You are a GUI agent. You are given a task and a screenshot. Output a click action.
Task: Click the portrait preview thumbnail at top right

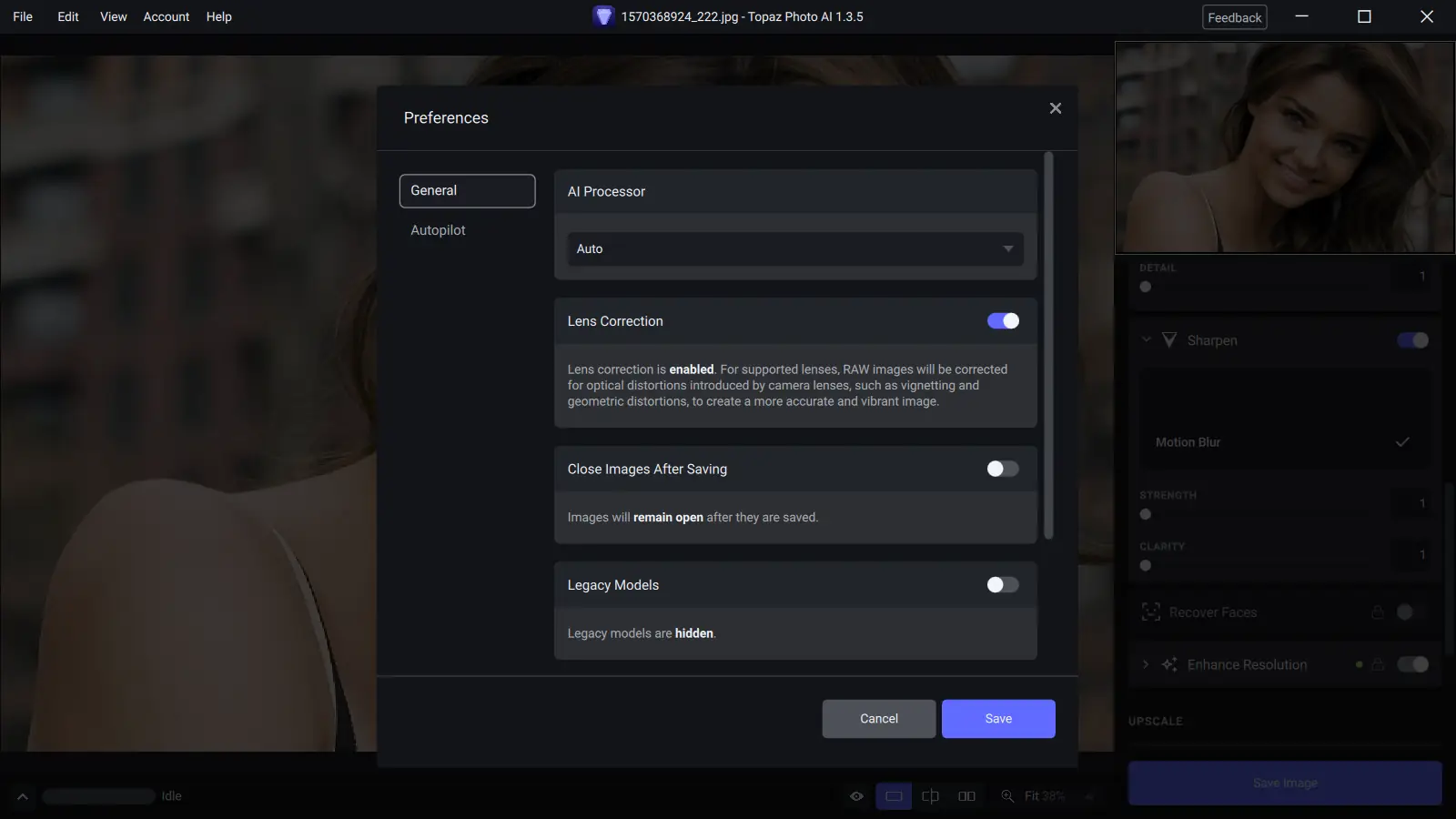1285,147
